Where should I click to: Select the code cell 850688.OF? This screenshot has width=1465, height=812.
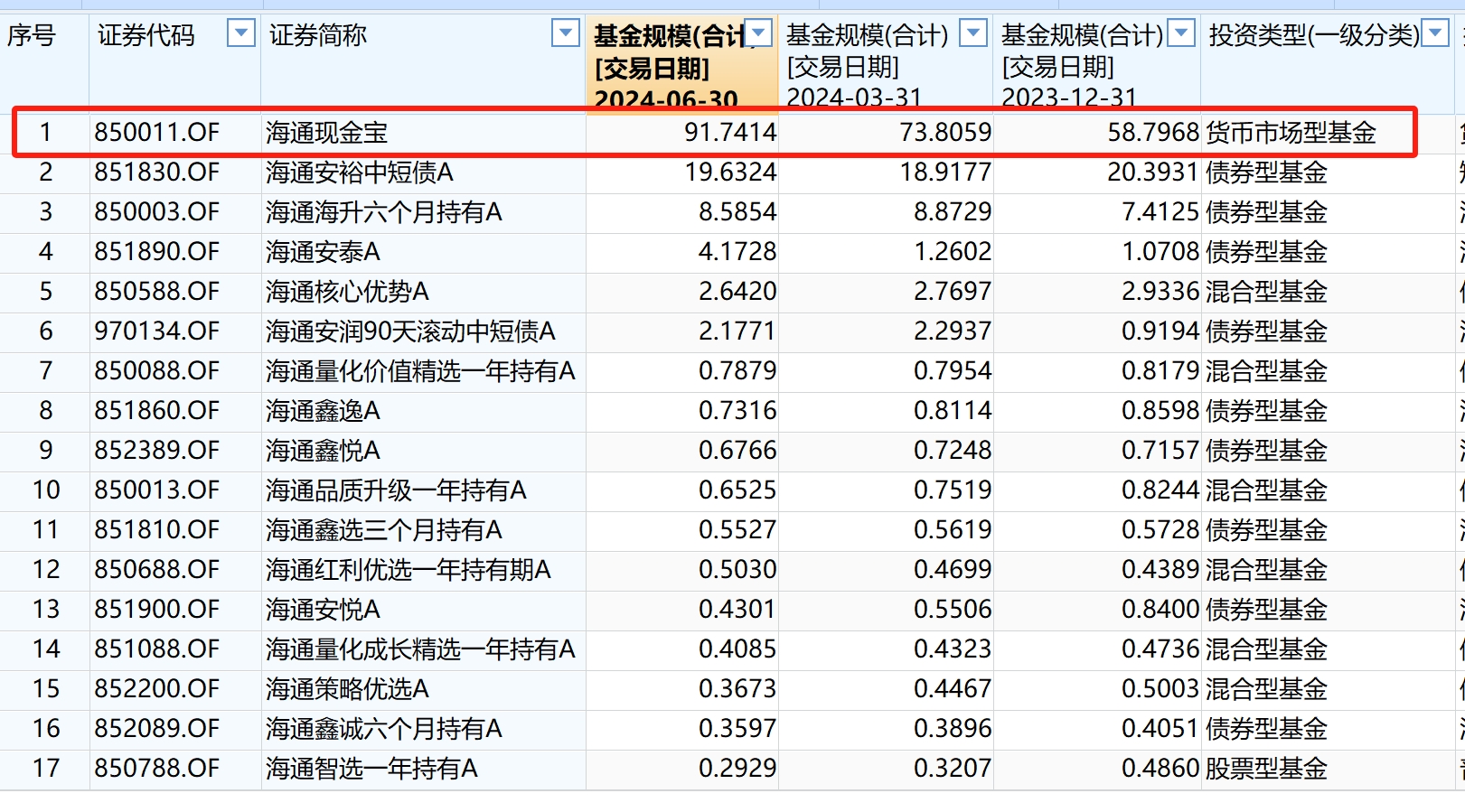click(x=157, y=570)
